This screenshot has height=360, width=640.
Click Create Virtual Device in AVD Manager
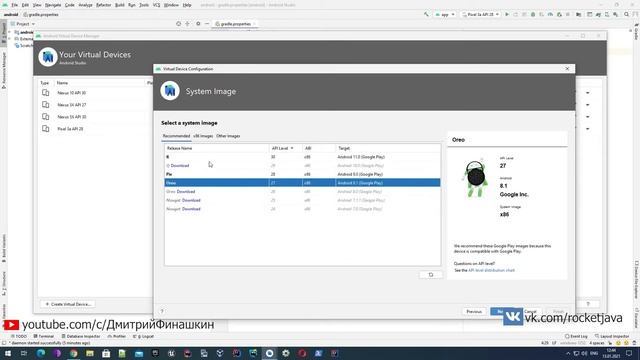(68, 304)
